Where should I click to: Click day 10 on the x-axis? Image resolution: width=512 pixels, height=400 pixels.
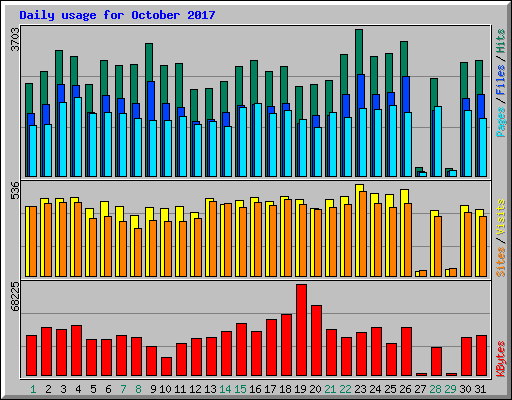(x=165, y=389)
